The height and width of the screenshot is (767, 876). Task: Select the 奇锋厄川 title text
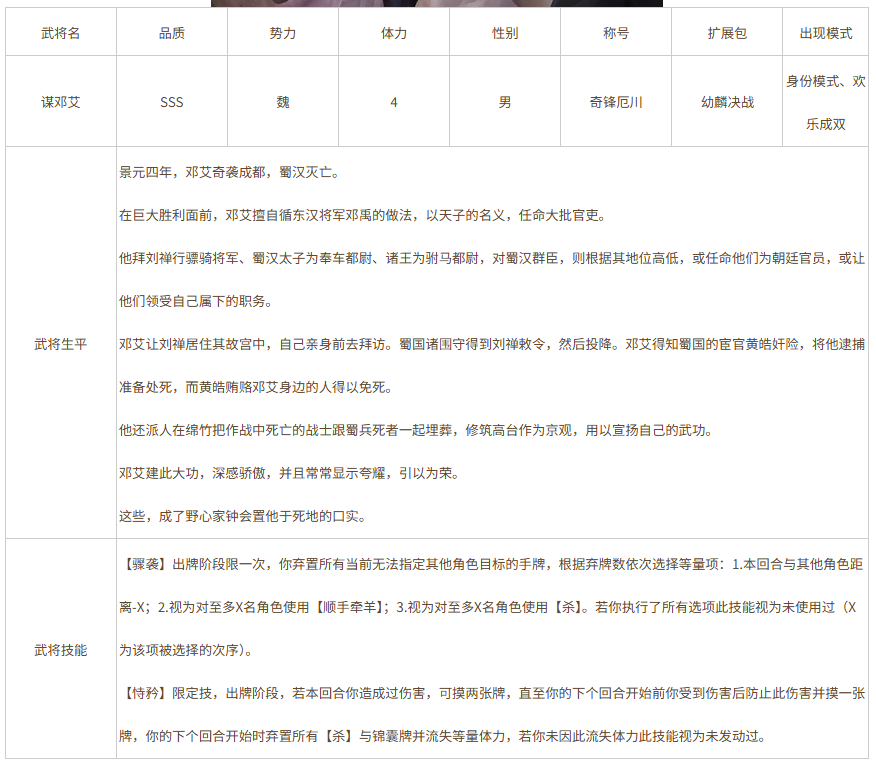click(x=616, y=102)
